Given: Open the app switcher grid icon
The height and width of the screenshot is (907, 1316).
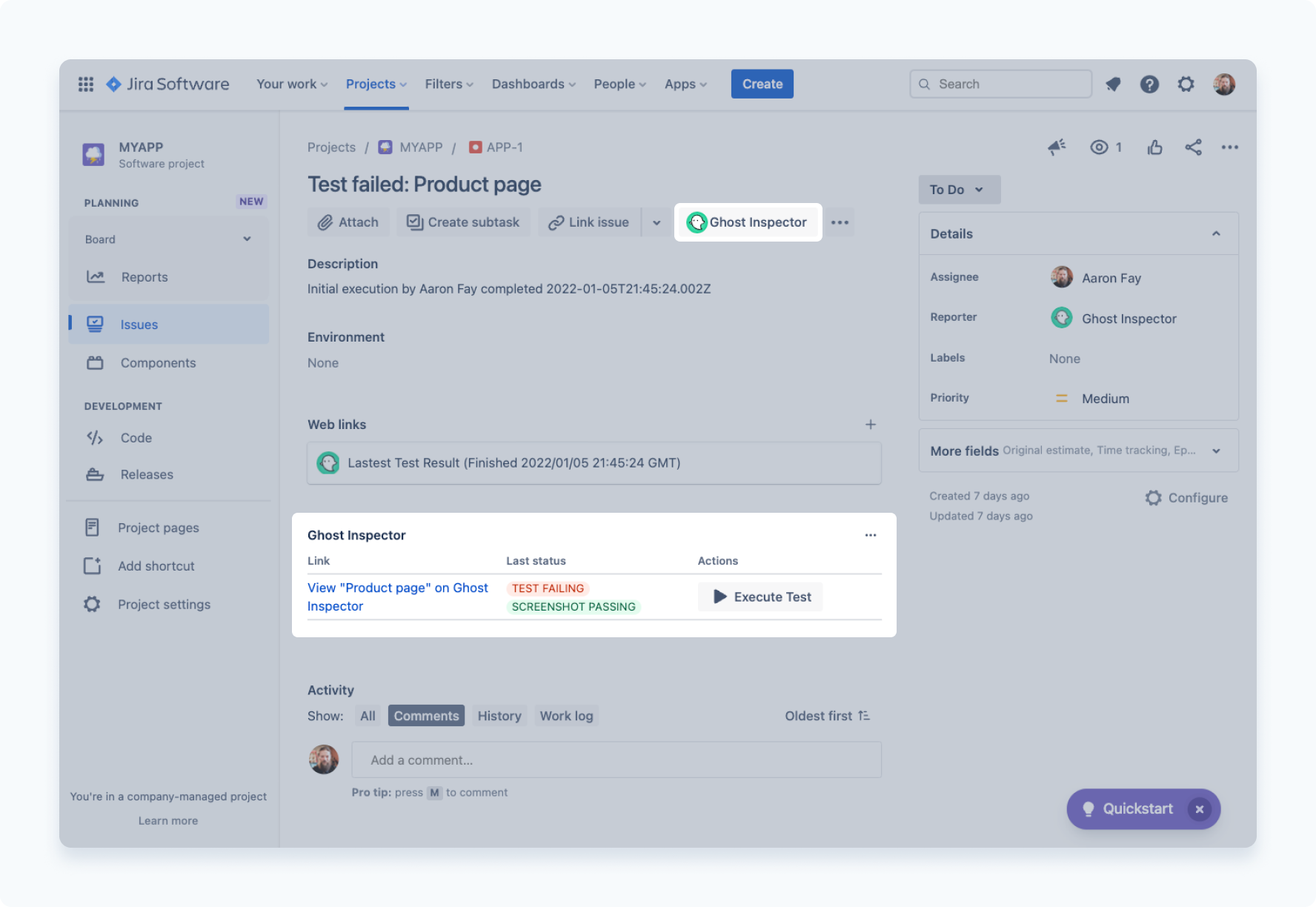Looking at the screenshot, I should (x=85, y=84).
